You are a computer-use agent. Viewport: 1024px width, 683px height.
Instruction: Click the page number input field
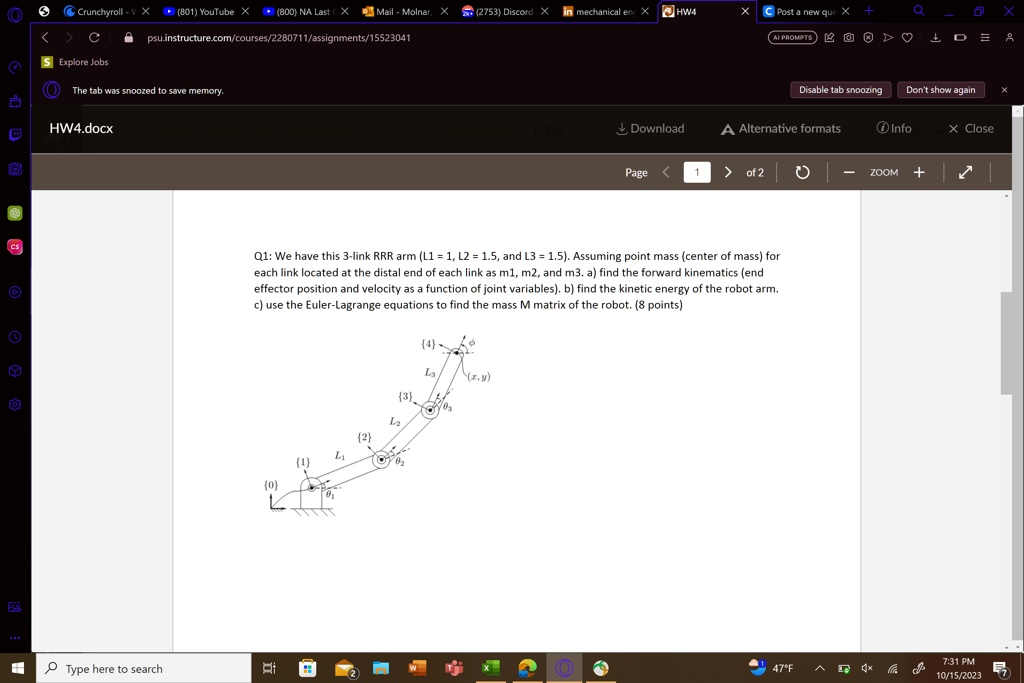pyautogui.click(x=696, y=172)
